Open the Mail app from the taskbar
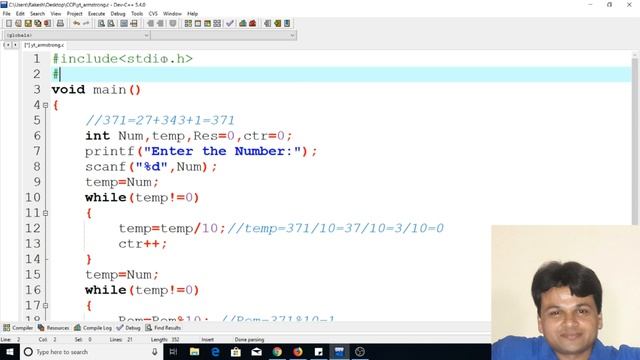 pos(256,352)
